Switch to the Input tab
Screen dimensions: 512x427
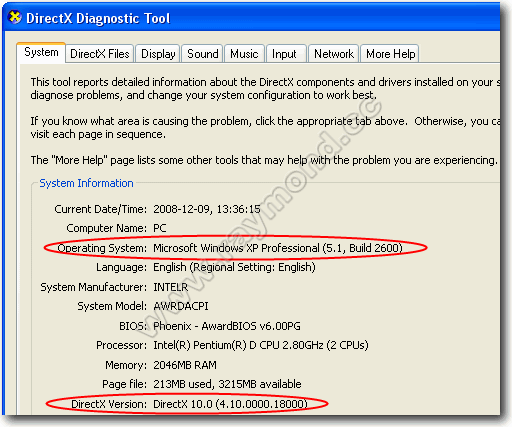(x=286, y=54)
